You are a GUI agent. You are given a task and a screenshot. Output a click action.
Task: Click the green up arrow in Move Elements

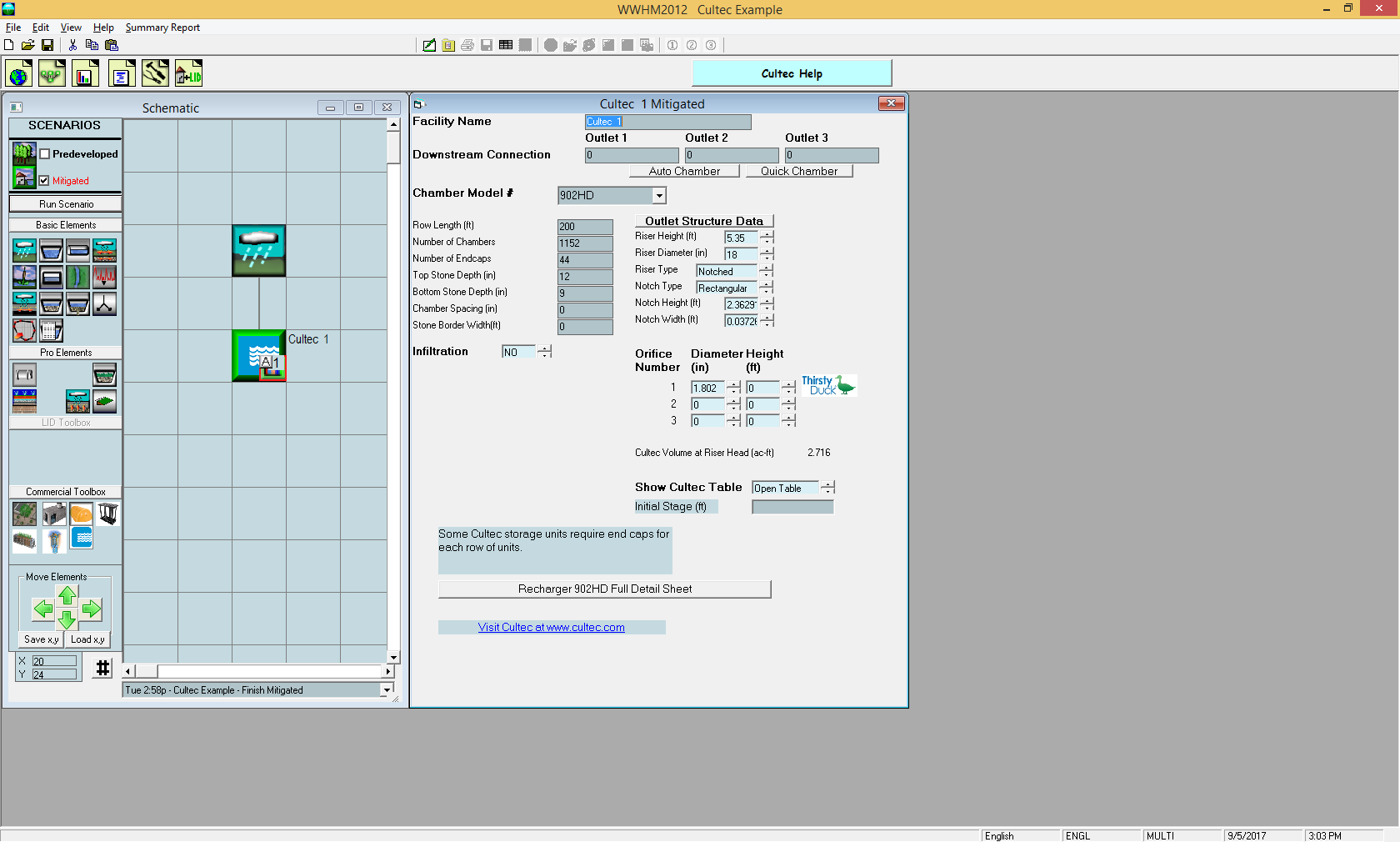[67, 595]
